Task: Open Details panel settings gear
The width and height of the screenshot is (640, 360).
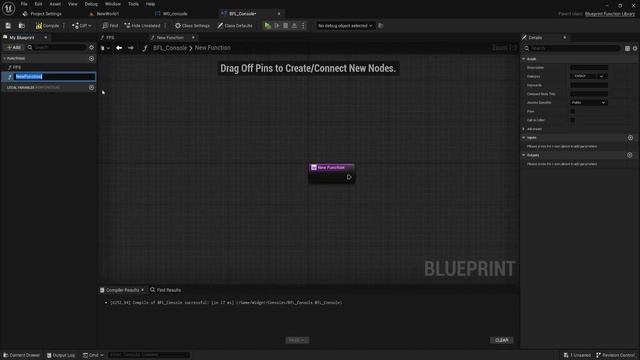Action: click(635, 48)
